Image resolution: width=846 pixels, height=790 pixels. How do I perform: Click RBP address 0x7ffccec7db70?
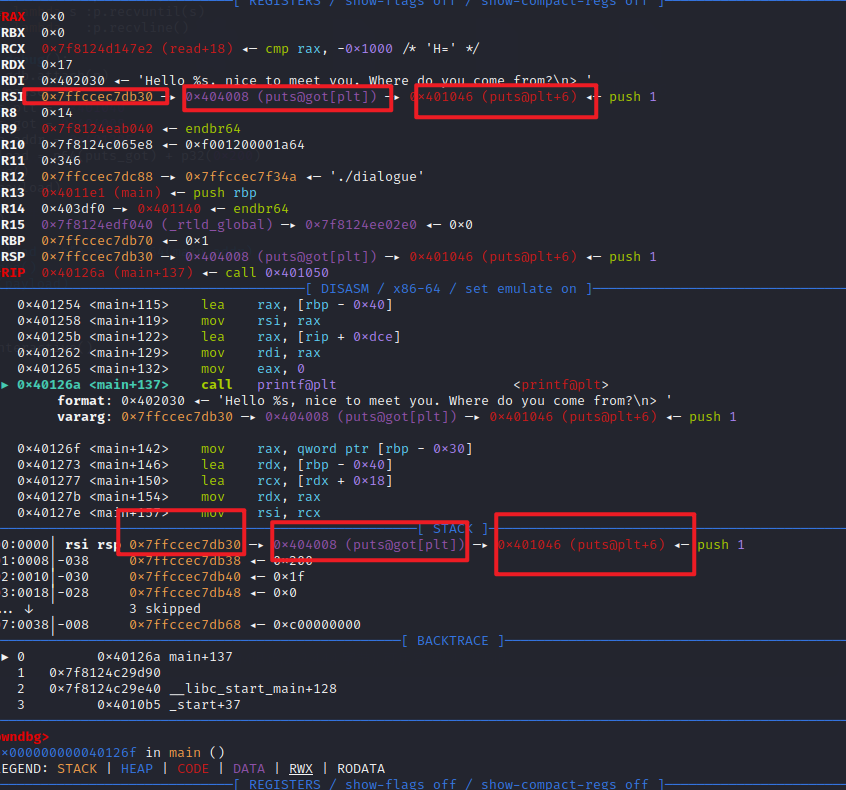[97, 241]
